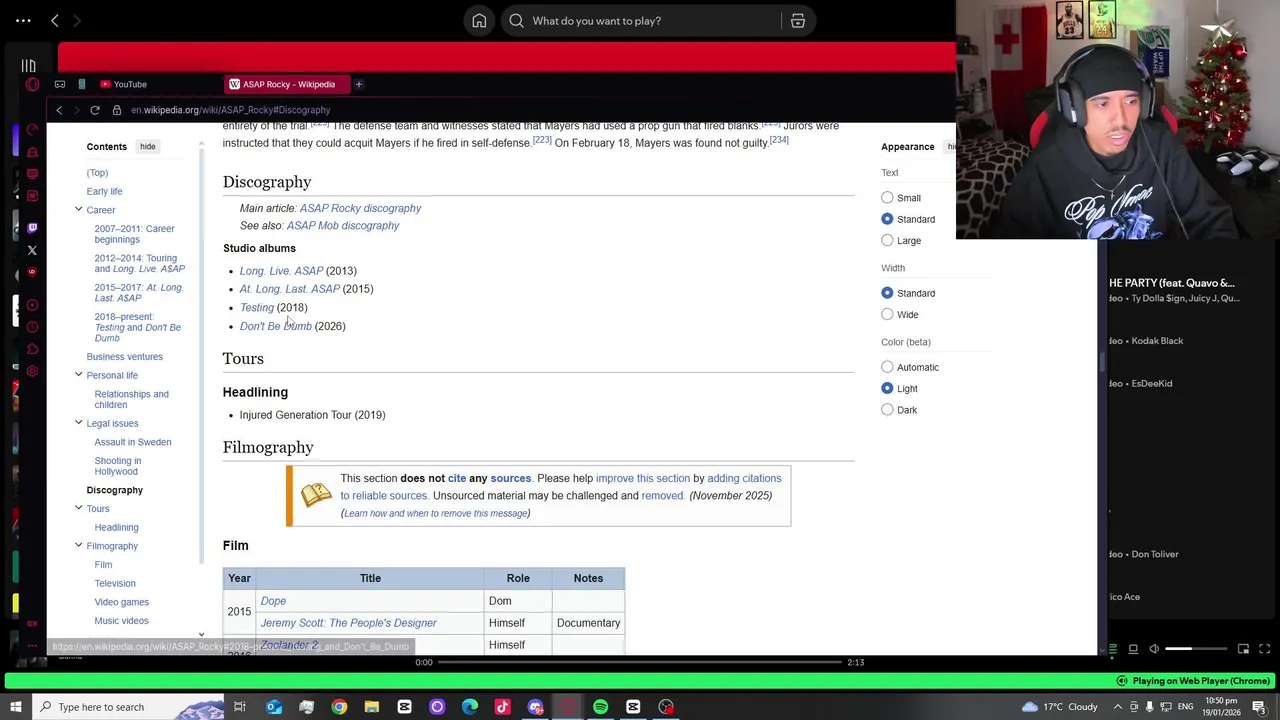
Task: Jump to Music videos in contents
Action: (x=121, y=621)
